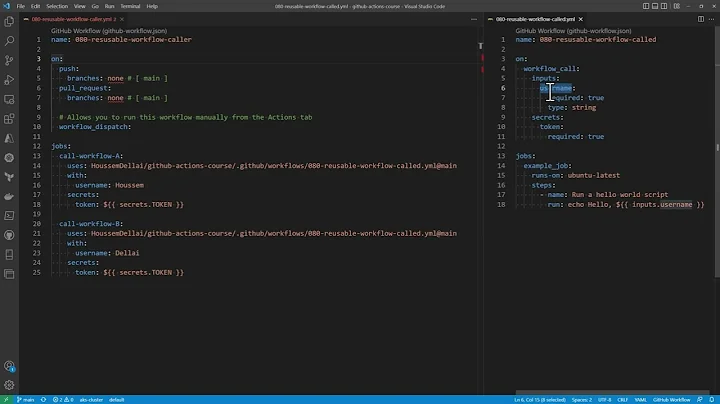720x404 pixels.
Task: Click the Ln 6, Col 15 cursor position indicator
Action: click(540, 400)
